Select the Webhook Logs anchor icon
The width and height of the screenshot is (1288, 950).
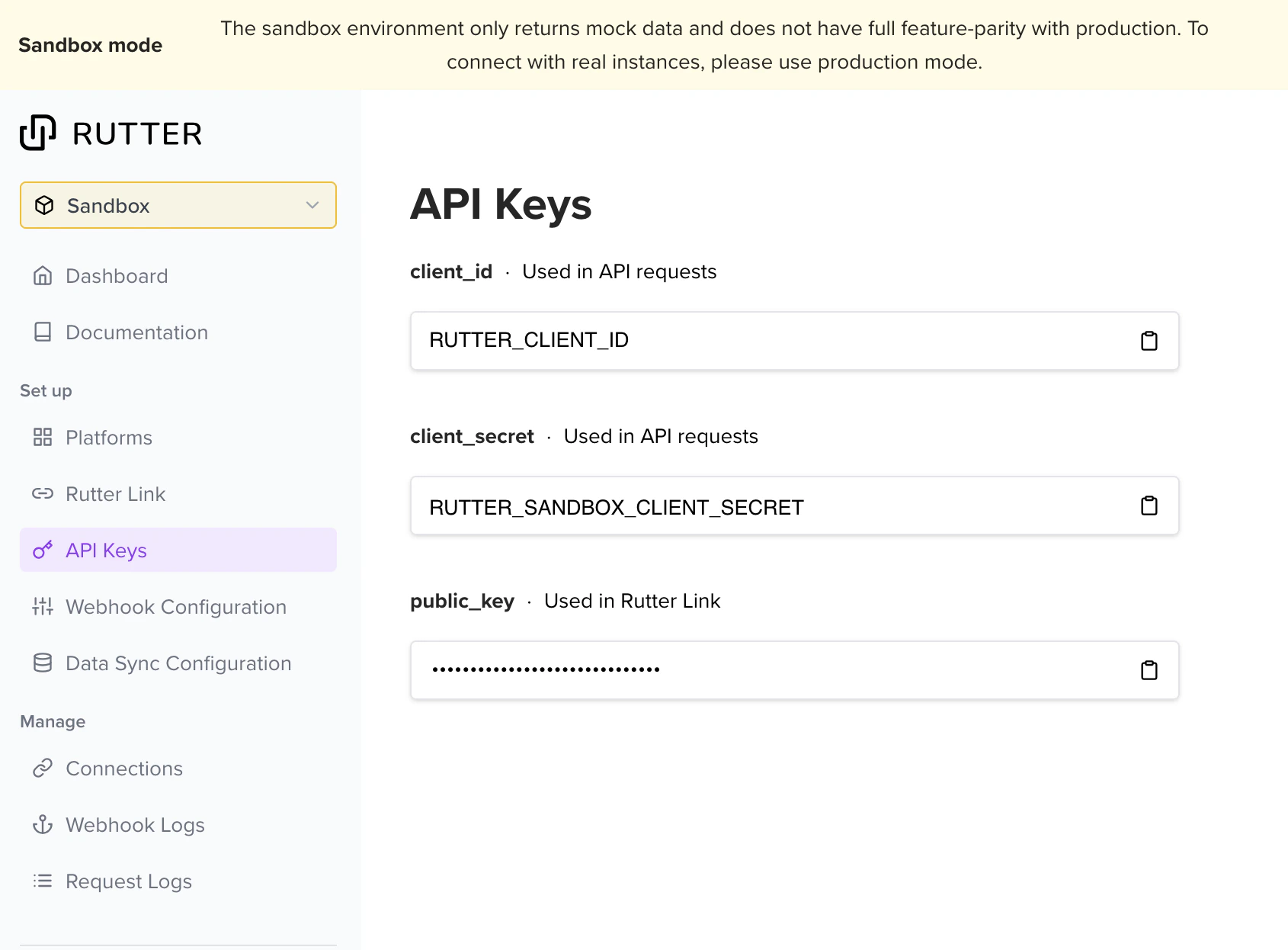[42, 824]
